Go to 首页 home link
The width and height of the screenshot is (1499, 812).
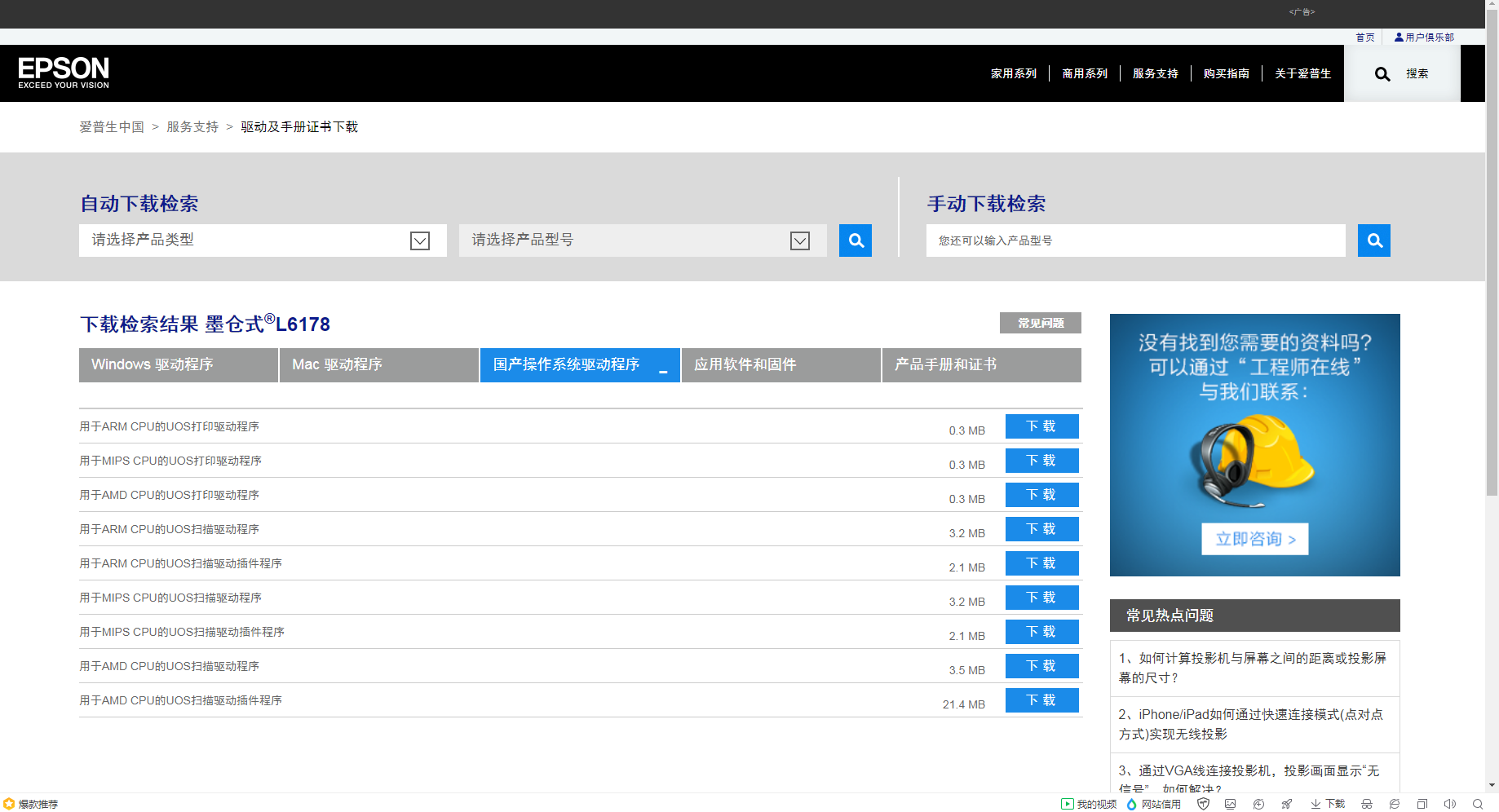[x=1365, y=38]
